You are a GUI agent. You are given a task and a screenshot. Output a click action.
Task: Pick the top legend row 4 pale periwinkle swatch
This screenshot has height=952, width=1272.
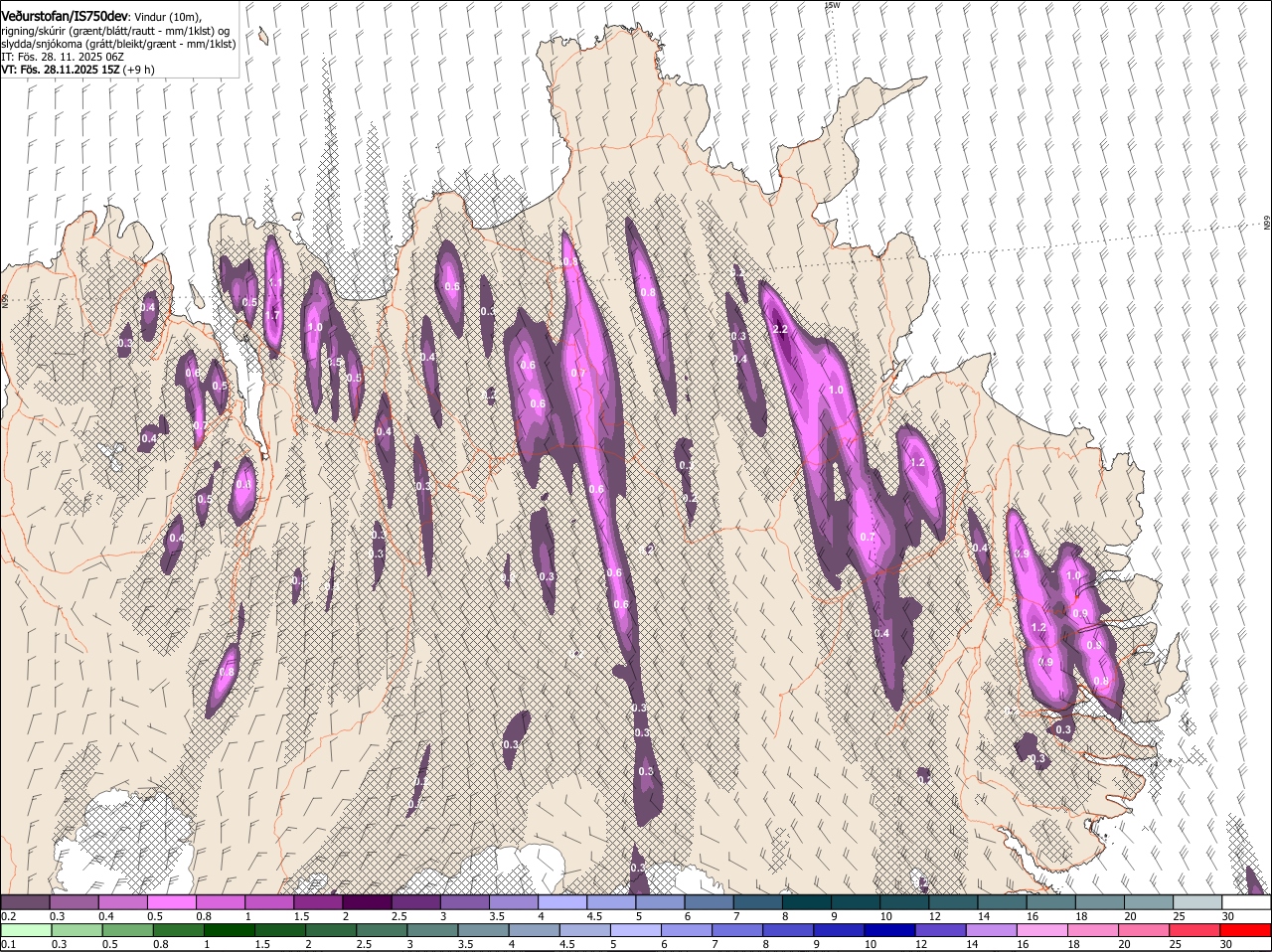click(562, 902)
